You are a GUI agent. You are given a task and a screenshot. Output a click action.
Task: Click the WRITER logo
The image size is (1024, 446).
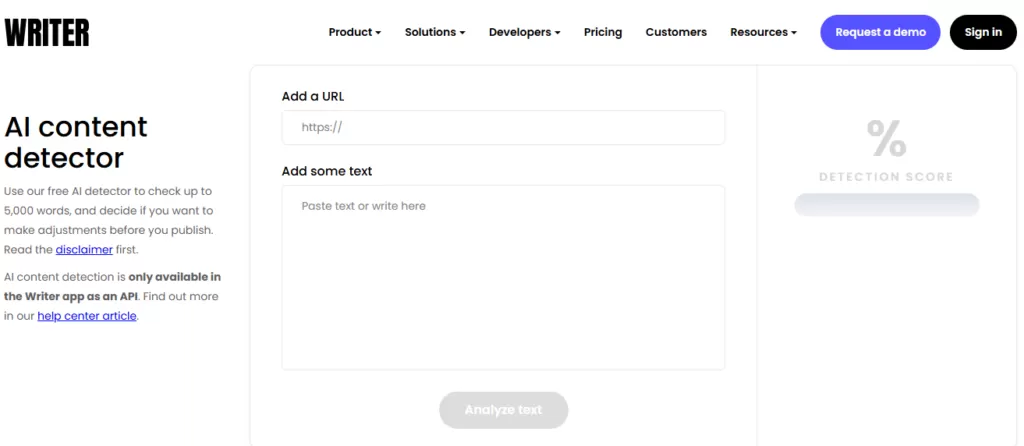coord(47,33)
